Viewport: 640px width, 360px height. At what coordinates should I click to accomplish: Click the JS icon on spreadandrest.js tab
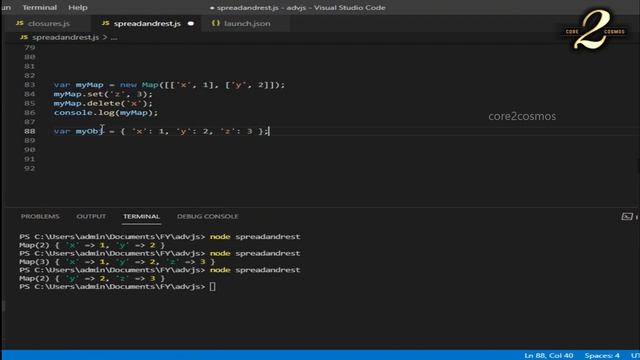(105, 23)
